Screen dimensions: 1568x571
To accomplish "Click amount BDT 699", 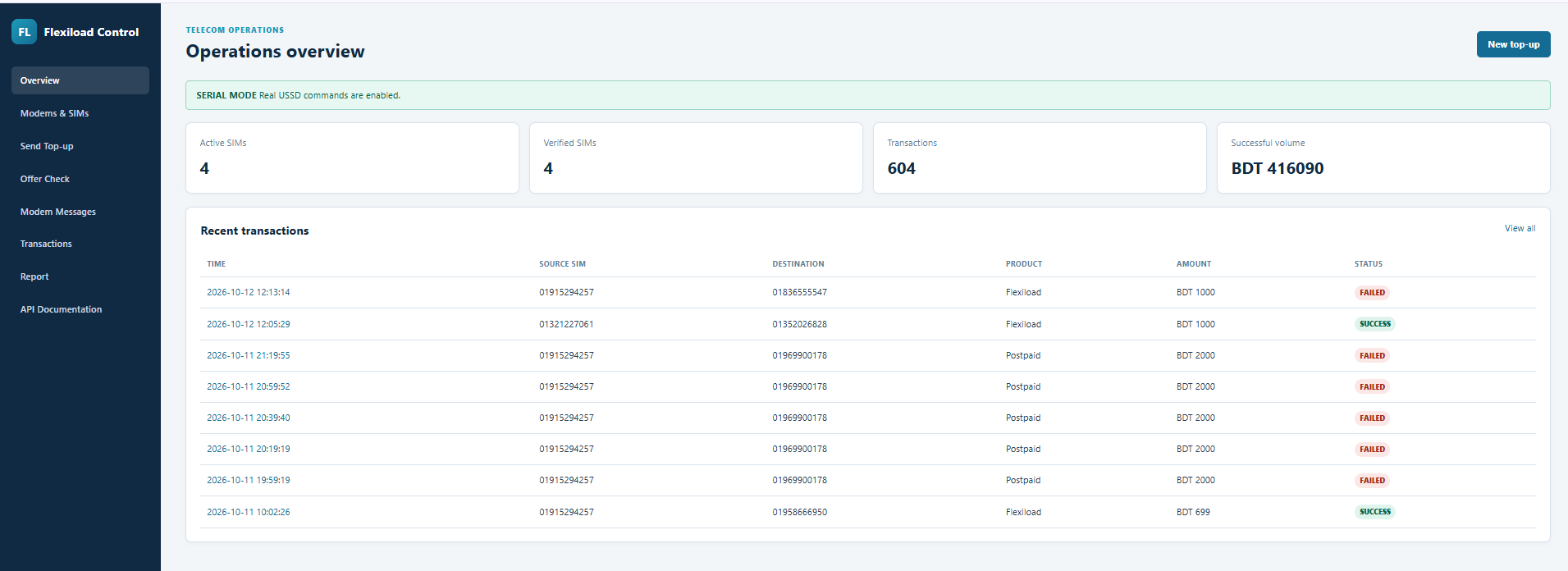I will click(x=1193, y=512).
